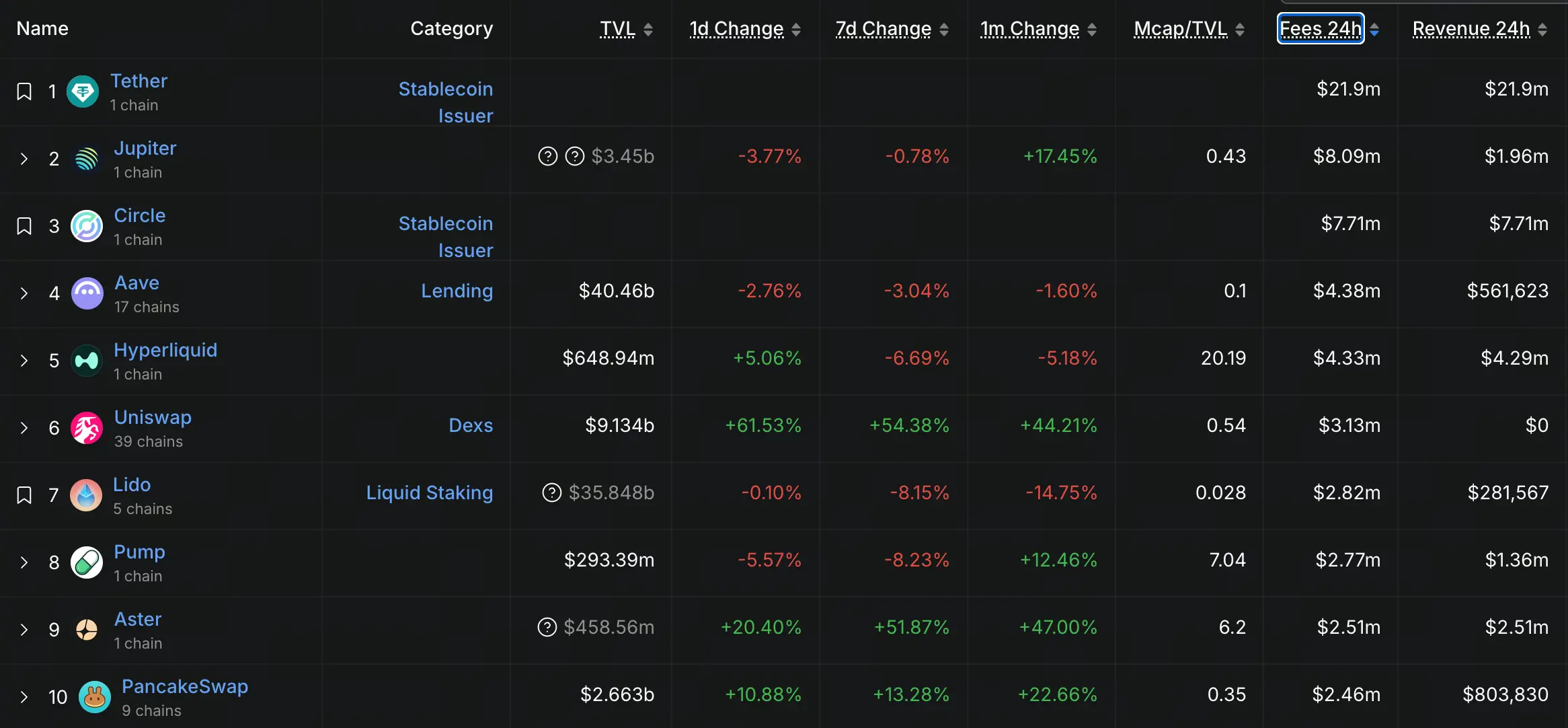
Task: Click the Tether logo icon
Action: tap(83, 92)
